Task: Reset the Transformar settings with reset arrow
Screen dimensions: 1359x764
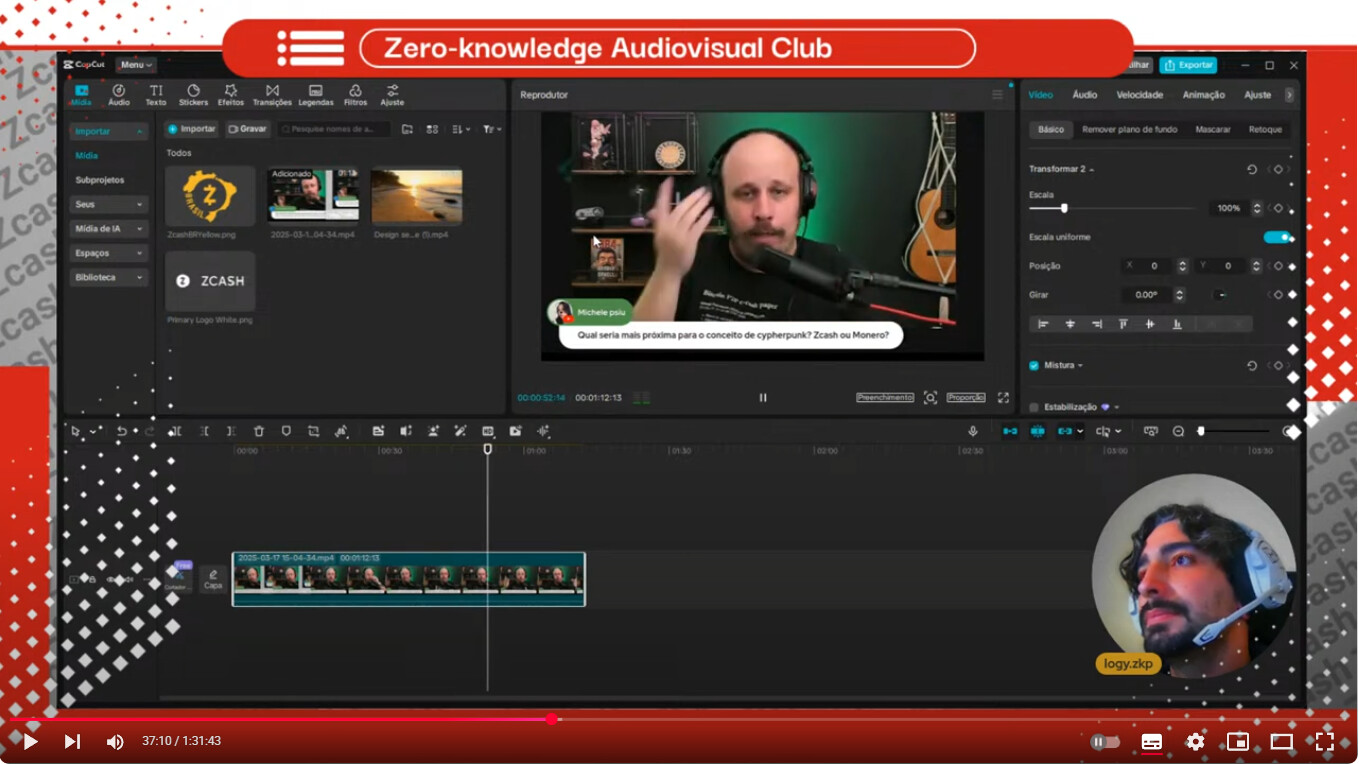Action: pyautogui.click(x=1252, y=169)
